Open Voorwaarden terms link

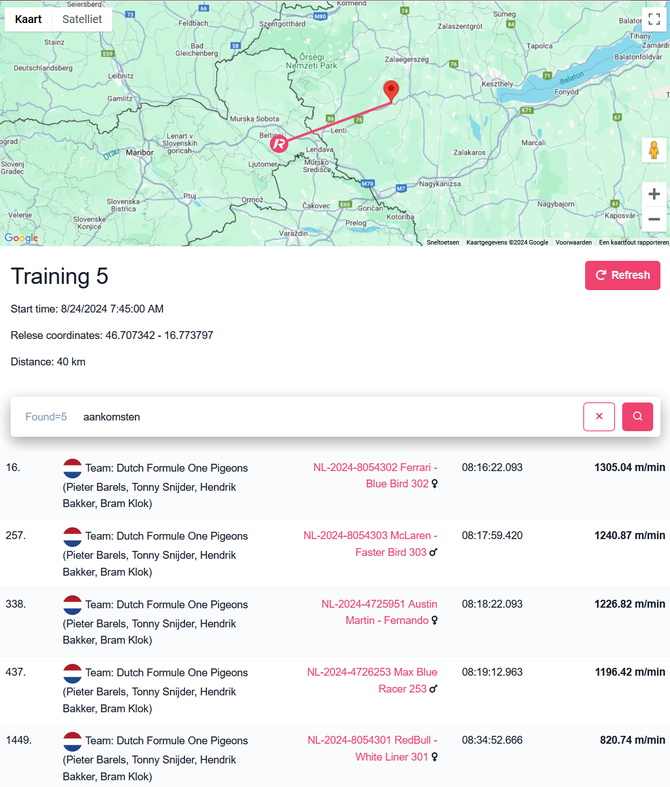click(x=574, y=242)
